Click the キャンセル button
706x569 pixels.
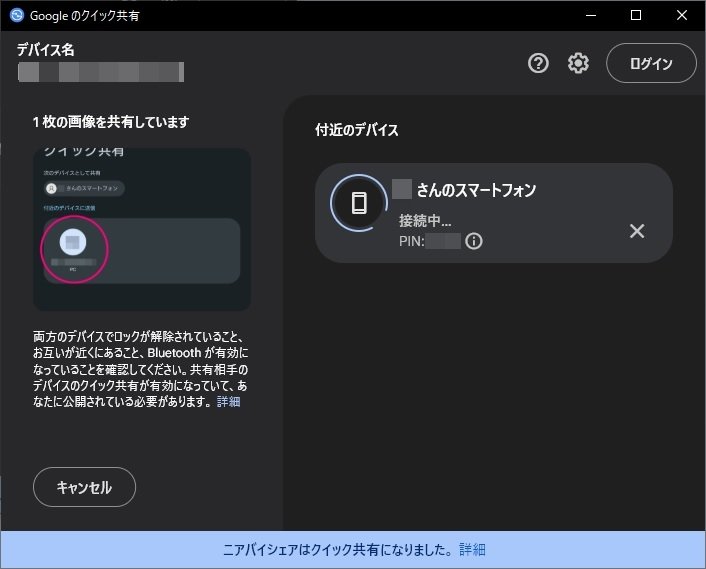pyautogui.click(x=84, y=487)
